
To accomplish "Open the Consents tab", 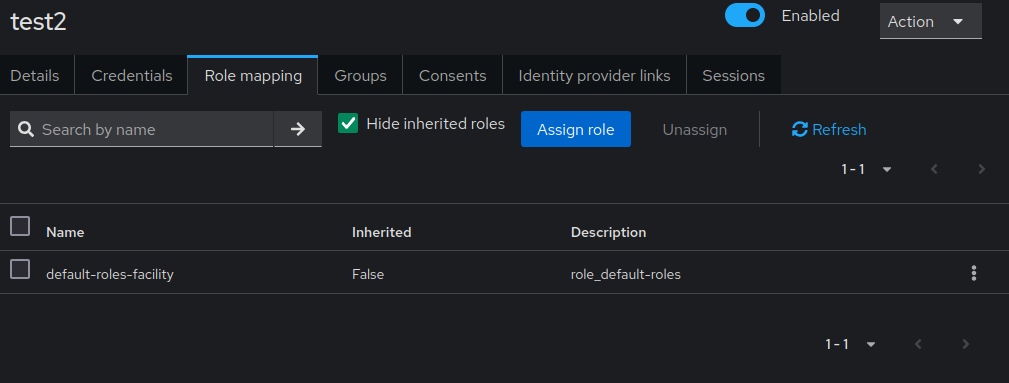I will 452,76.
